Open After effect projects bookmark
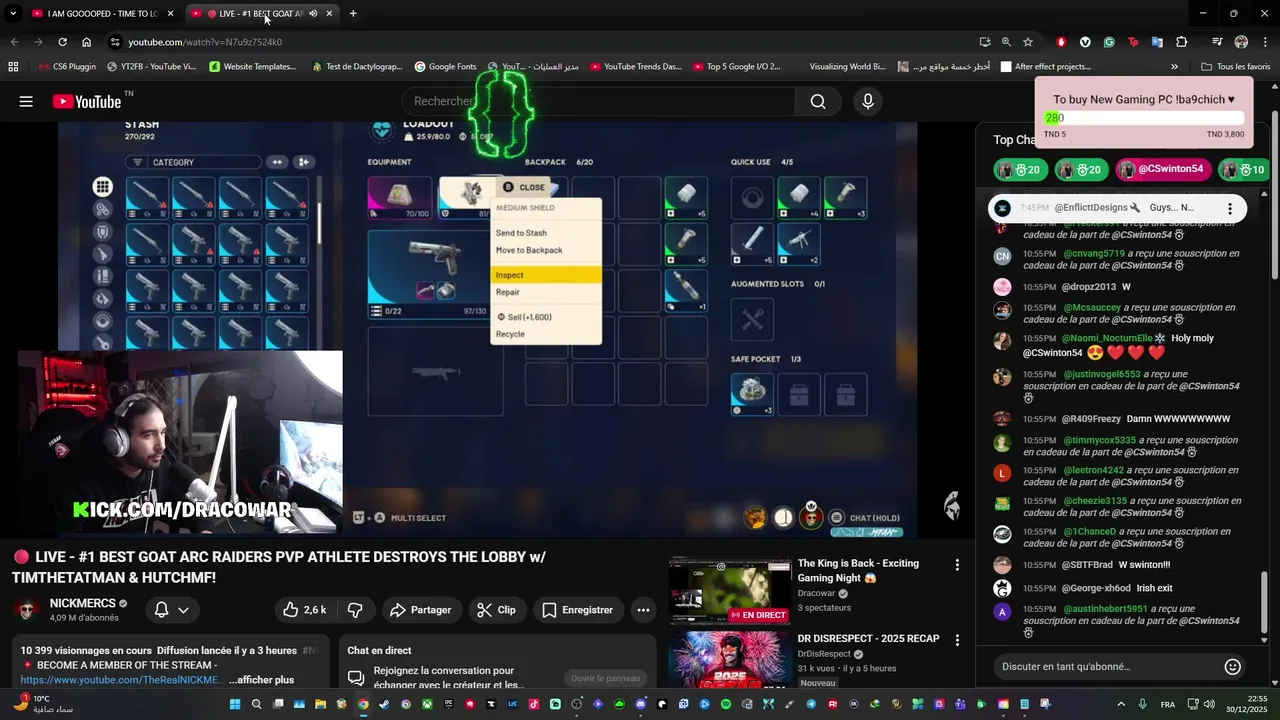Image resolution: width=1280 pixels, height=720 pixels. 1046,67
